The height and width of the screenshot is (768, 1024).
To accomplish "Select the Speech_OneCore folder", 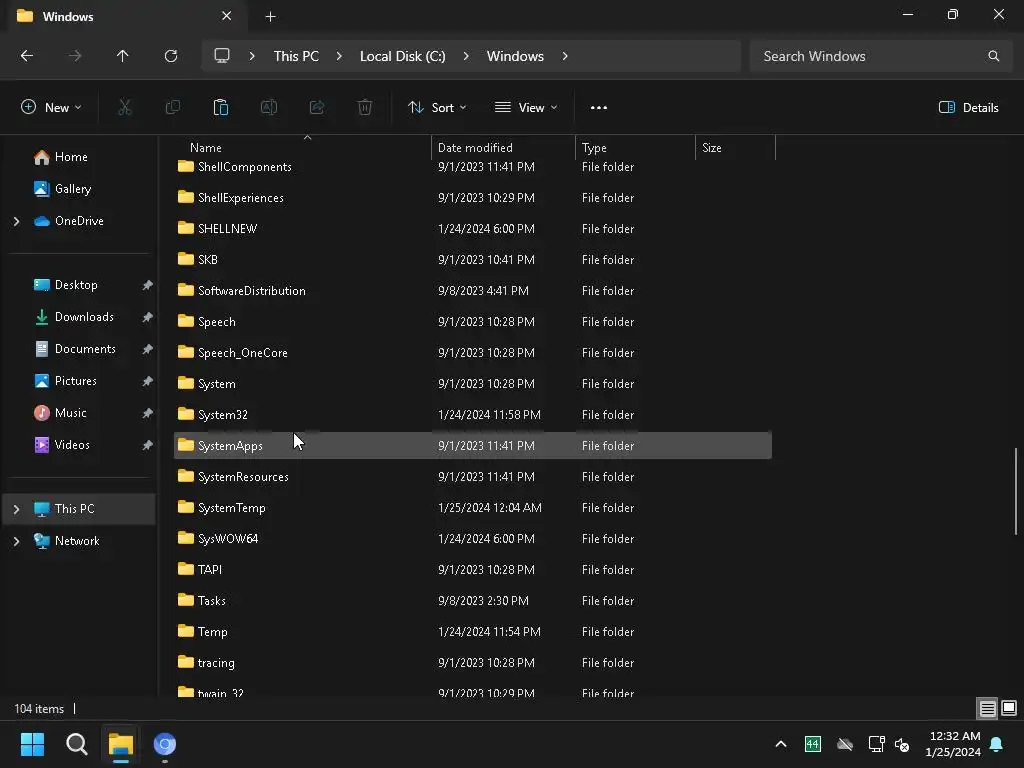I will [x=472, y=353].
